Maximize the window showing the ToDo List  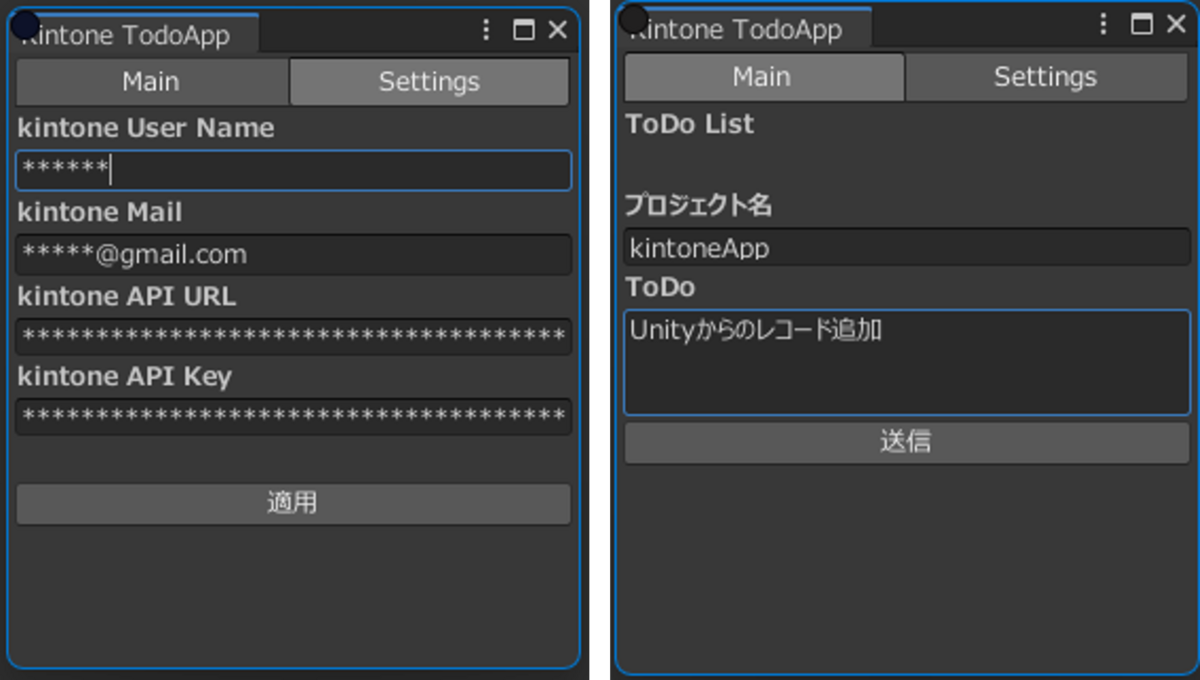(1141, 25)
